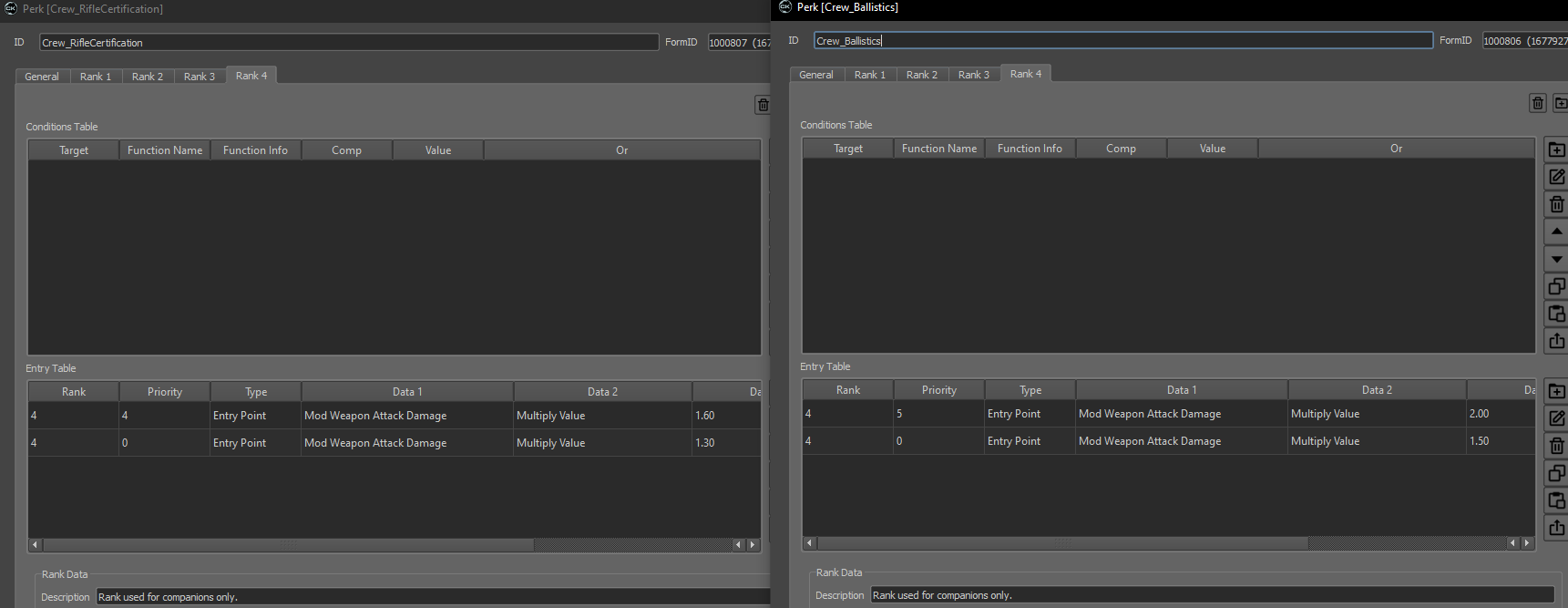Export conditions icon beside Crew_Ballistics Conditions Table
Screen dimensions: 1568x608
(x=1557, y=341)
